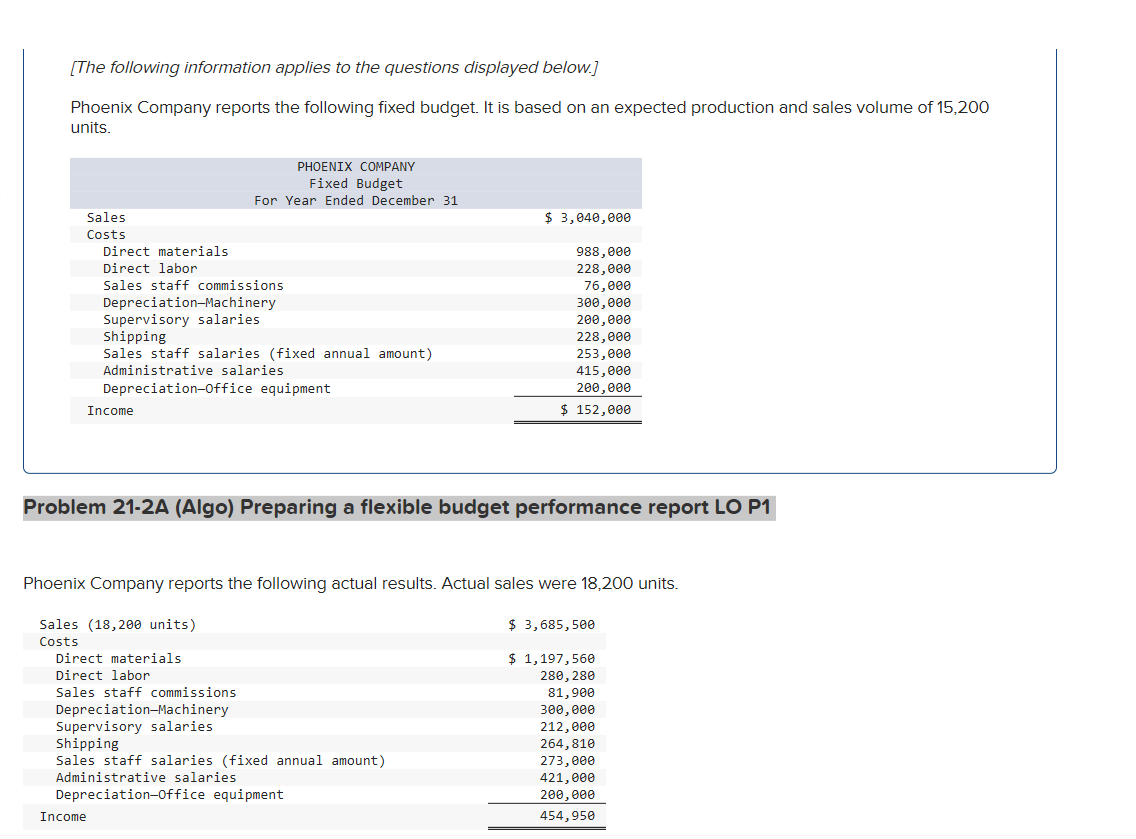
Task: Click the Costs label in actual results table
Action: point(58,641)
